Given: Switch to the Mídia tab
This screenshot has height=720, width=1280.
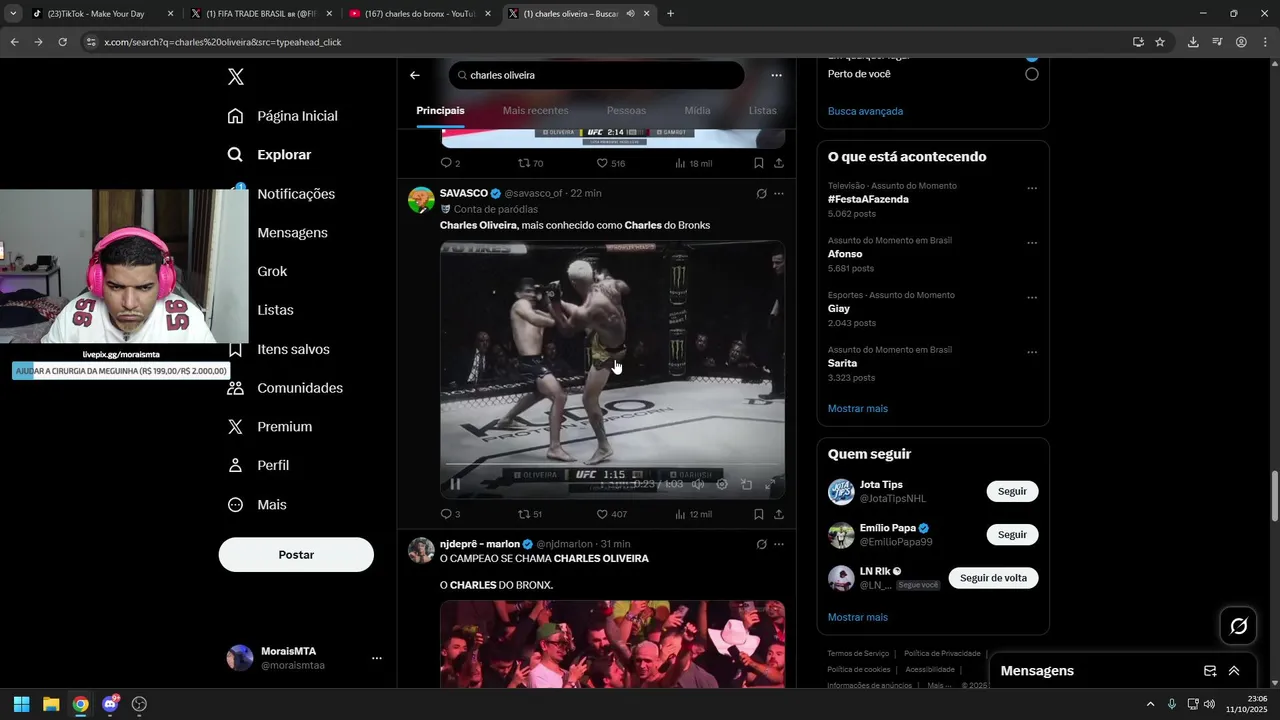Looking at the screenshot, I should (x=697, y=111).
